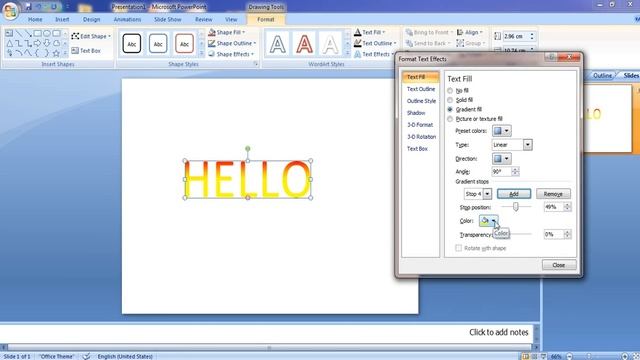This screenshot has width=640, height=360.
Task: Switch to the Animations ribbon tab
Action: (x=127, y=20)
